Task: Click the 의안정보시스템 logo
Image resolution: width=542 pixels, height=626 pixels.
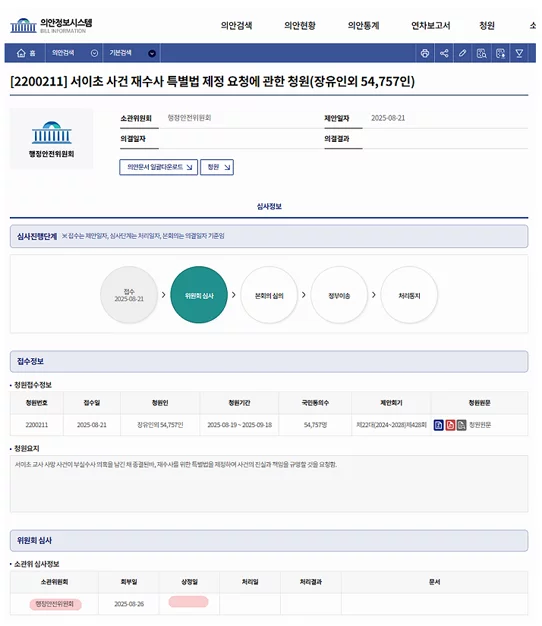Action: pos(51,26)
